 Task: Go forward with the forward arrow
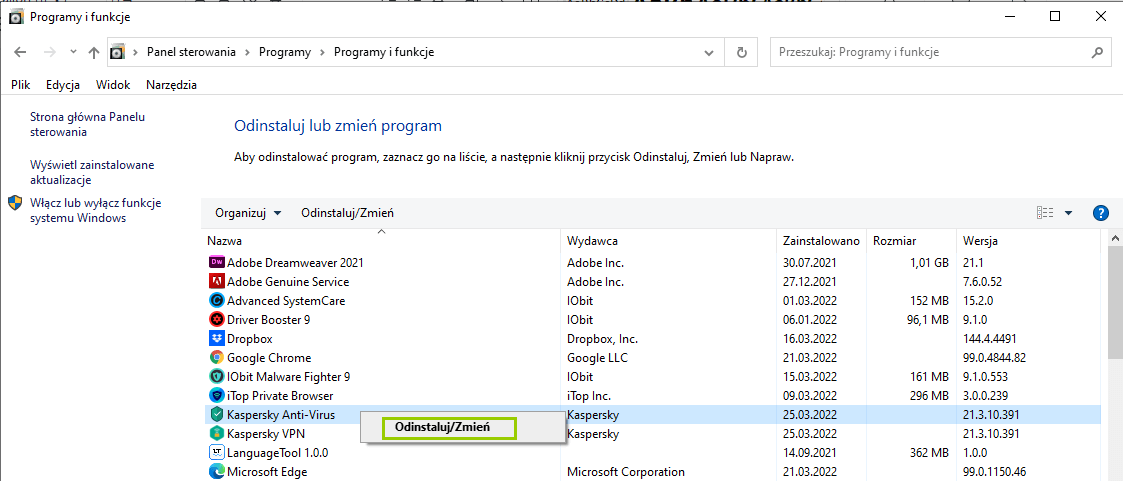[x=49, y=52]
